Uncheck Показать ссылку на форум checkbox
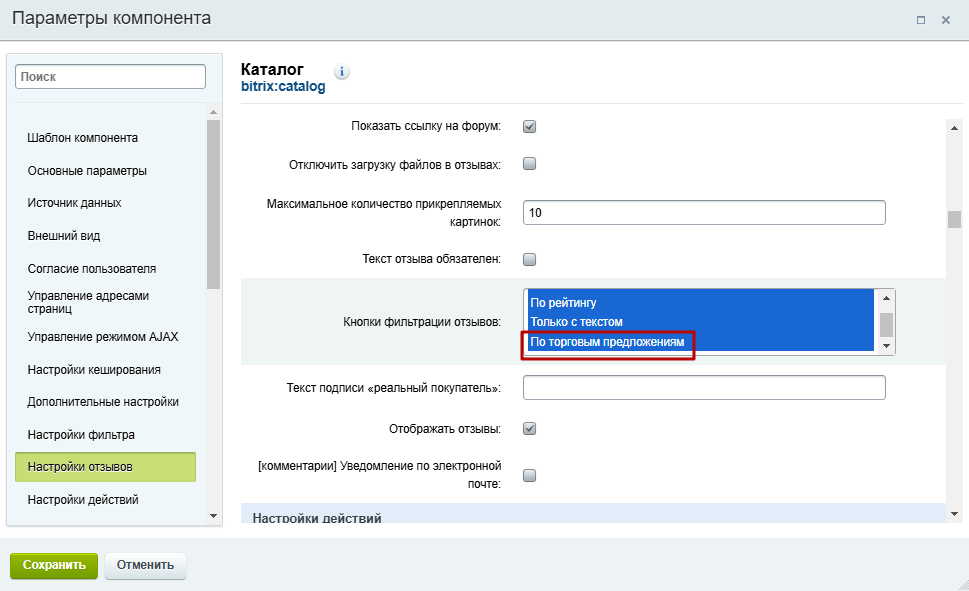969x591 pixels. [530, 127]
